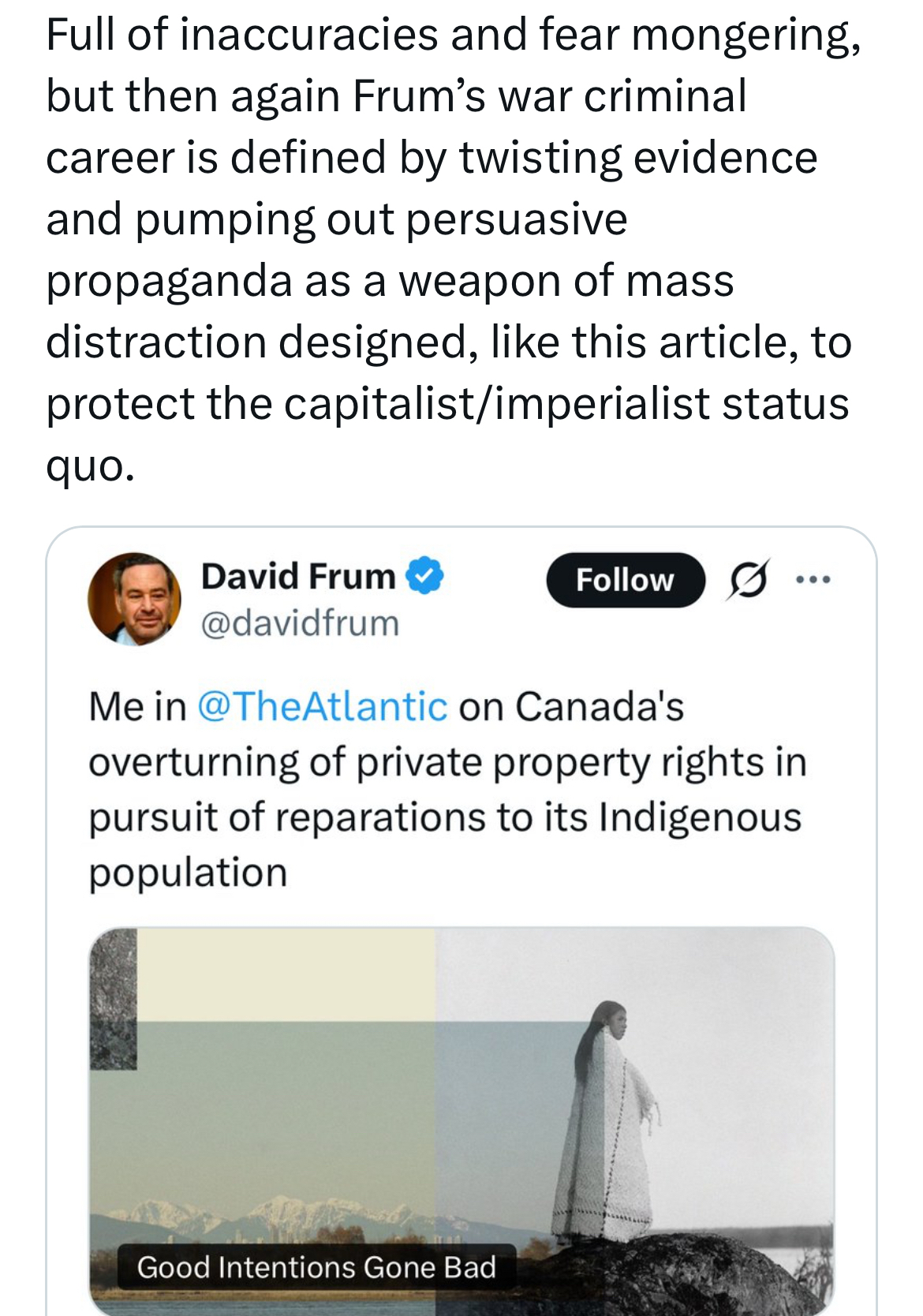Image resolution: width=923 pixels, height=1316 pixels.
Task: Click the word "quo." ending the tweet
Action: pyautogui.click(x=90, y=465)
